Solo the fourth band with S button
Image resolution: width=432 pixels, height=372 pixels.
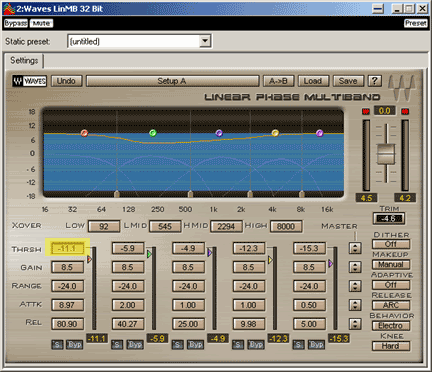coord(238,344)
